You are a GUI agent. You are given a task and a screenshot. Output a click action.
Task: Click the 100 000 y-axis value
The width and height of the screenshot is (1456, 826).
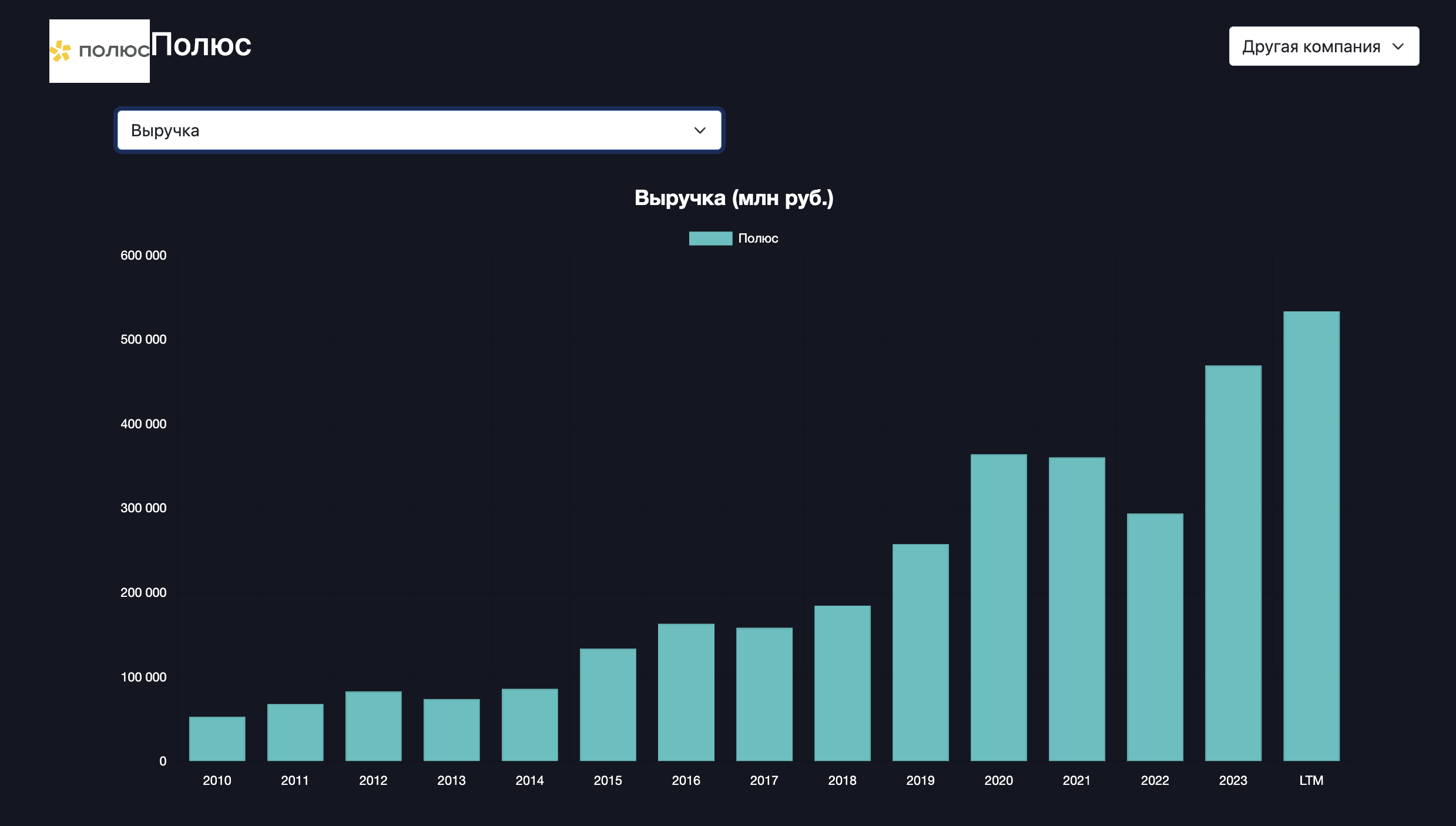tap(143, 677)
